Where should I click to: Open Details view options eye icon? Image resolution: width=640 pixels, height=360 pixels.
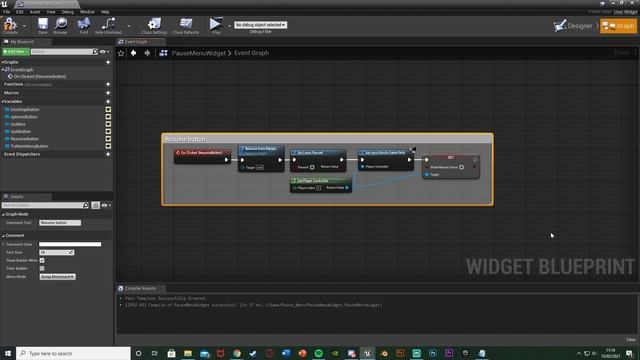pyautogui.click(x=106, y=205)
